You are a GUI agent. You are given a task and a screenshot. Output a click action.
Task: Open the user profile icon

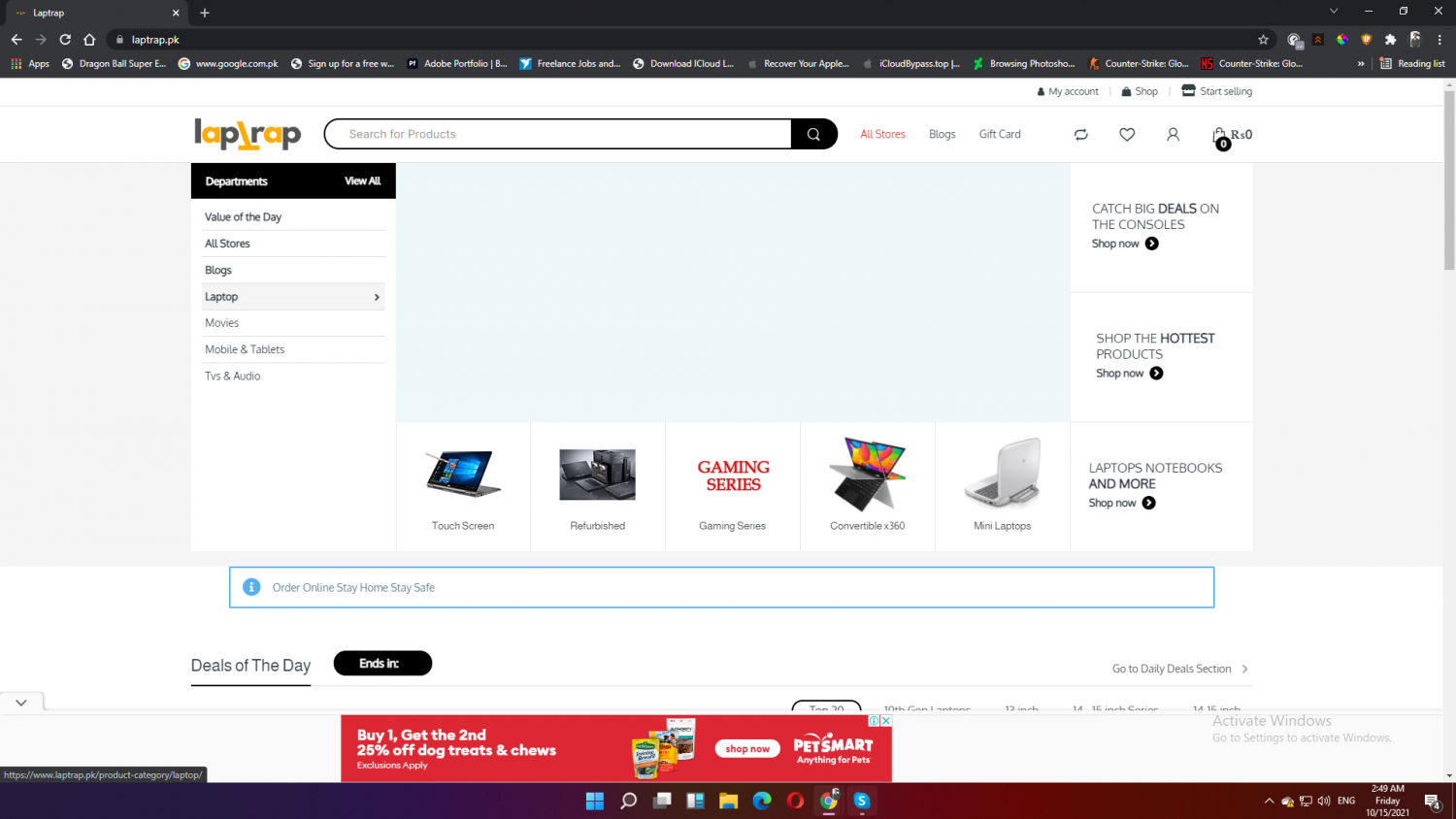pos(1173,135)
